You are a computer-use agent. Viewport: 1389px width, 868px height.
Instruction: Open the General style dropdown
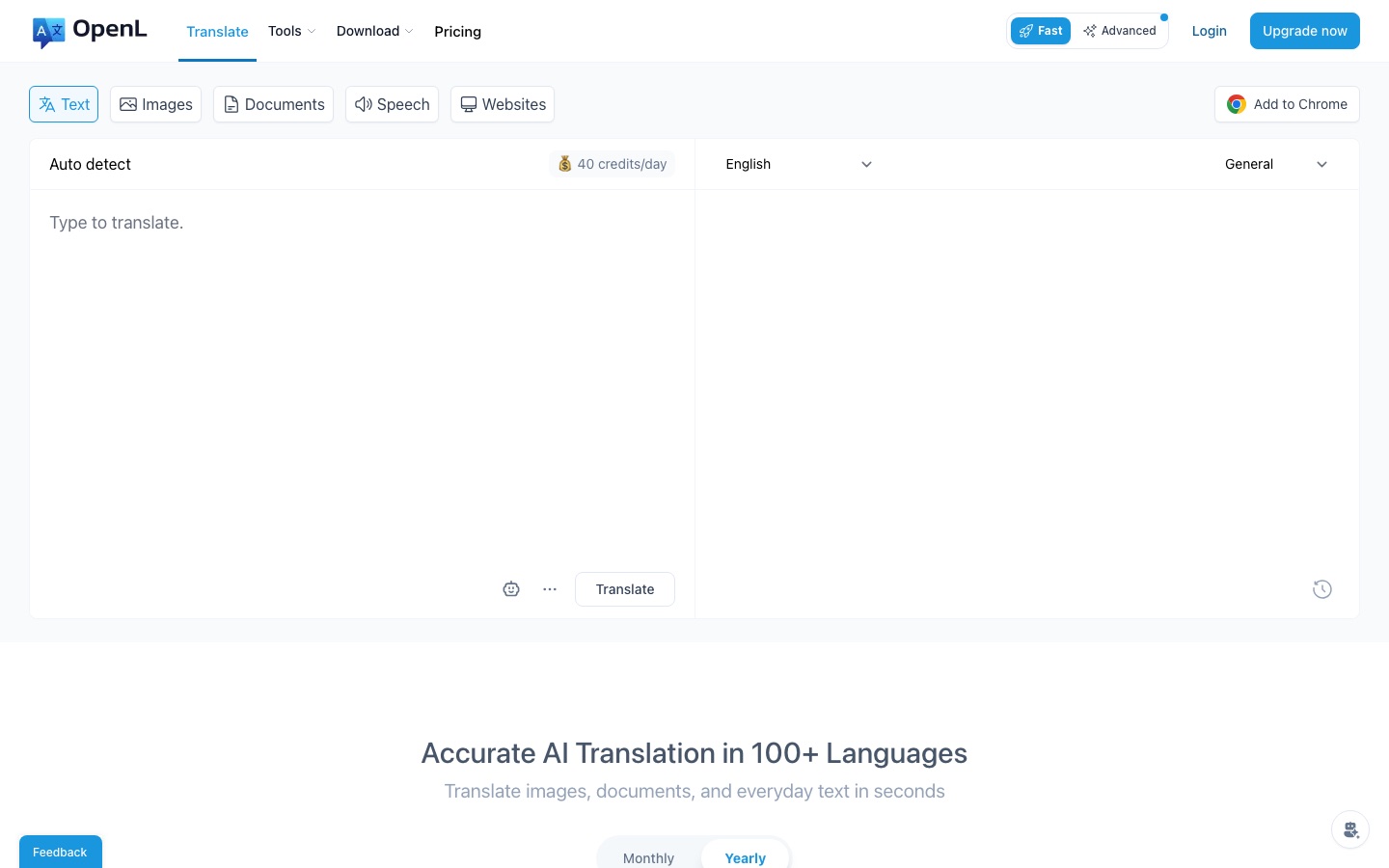pyautogui.click(x=1276, y=164)
